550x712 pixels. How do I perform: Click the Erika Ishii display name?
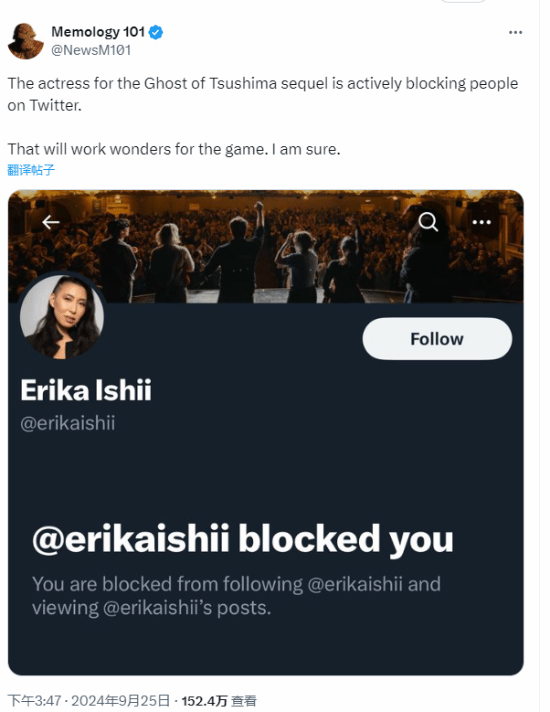point(86,390)
